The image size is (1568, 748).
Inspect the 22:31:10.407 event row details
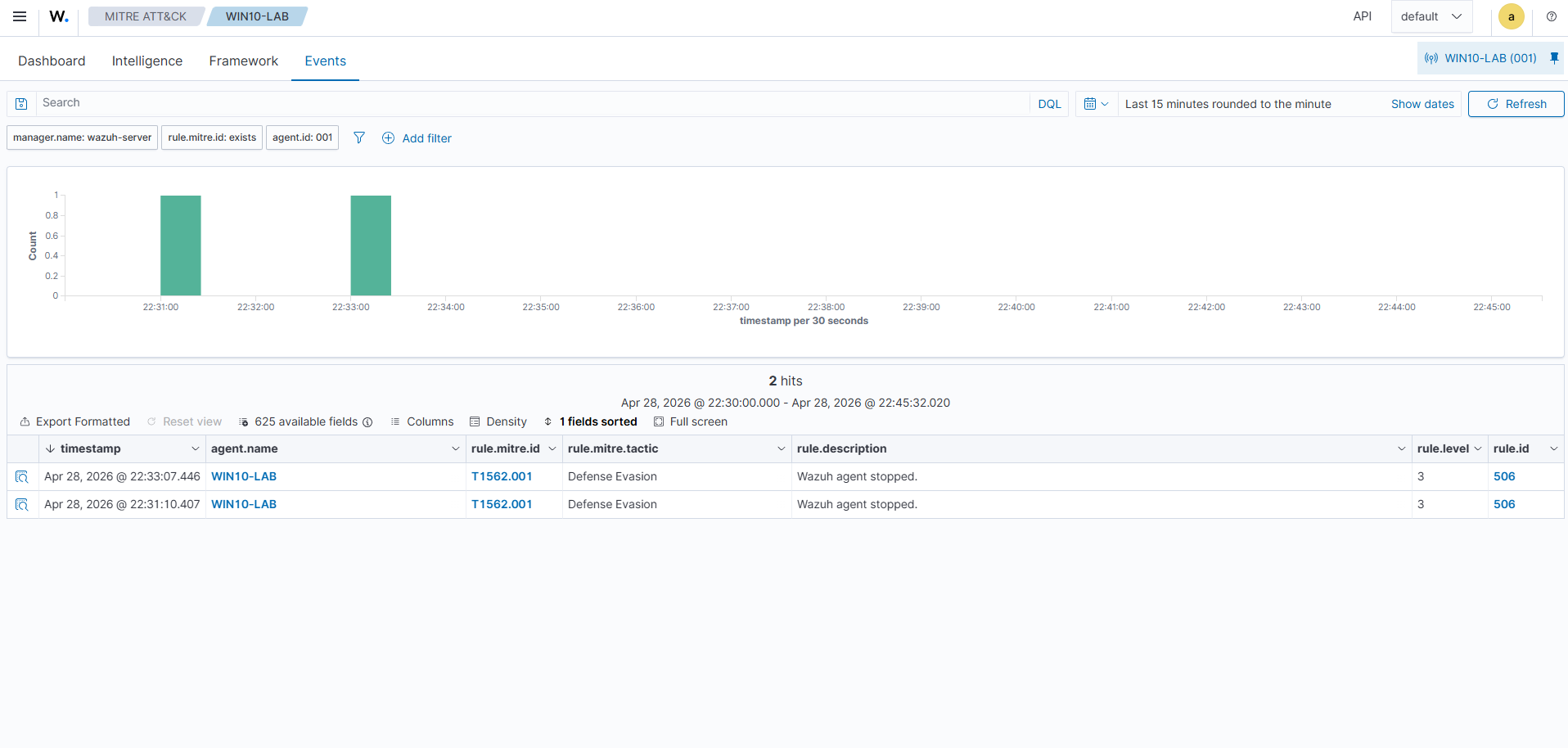pyautogui.click(x=22, y=504)
